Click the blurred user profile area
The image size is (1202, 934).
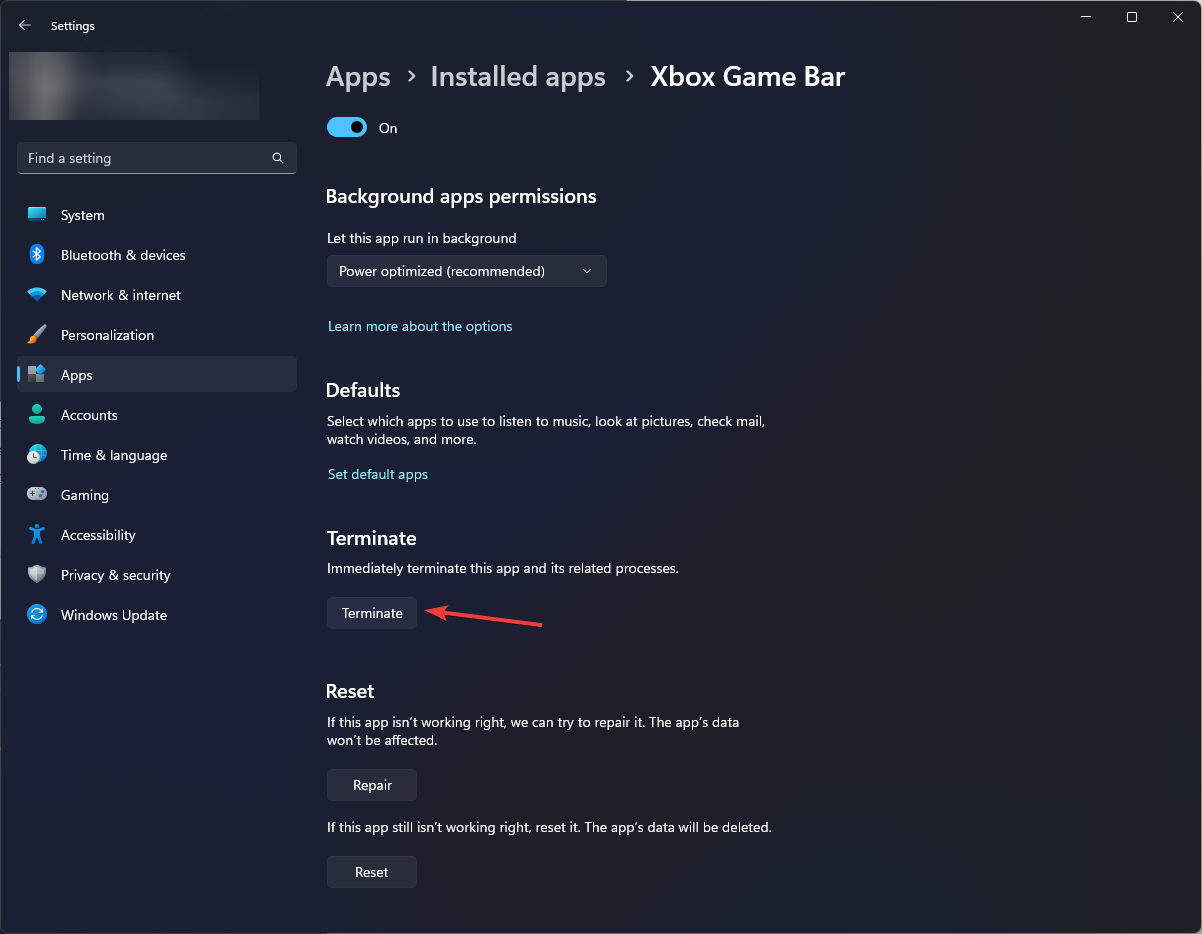(134, 86)
